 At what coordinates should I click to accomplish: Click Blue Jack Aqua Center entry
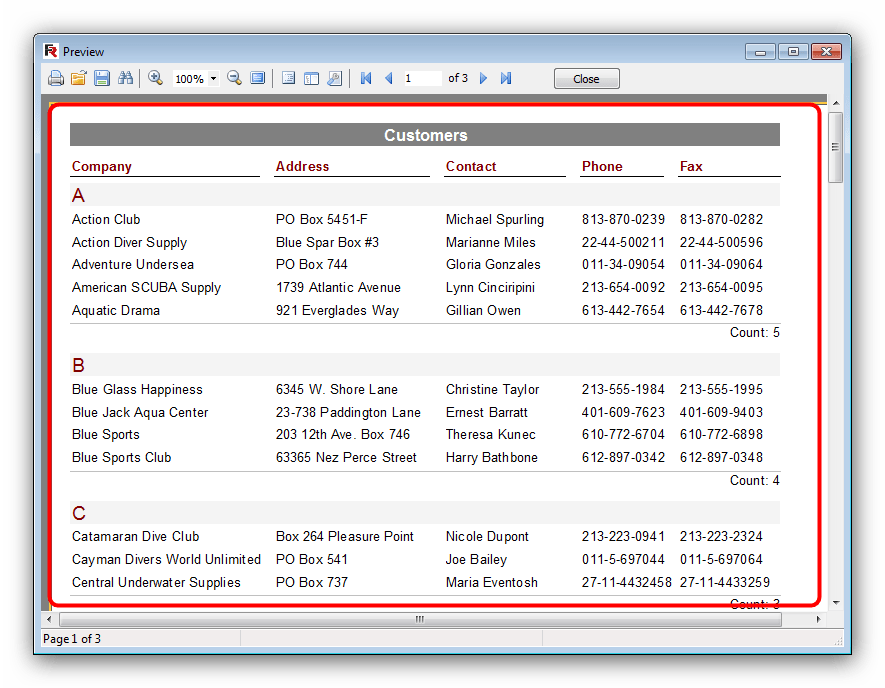pos(140,413)
